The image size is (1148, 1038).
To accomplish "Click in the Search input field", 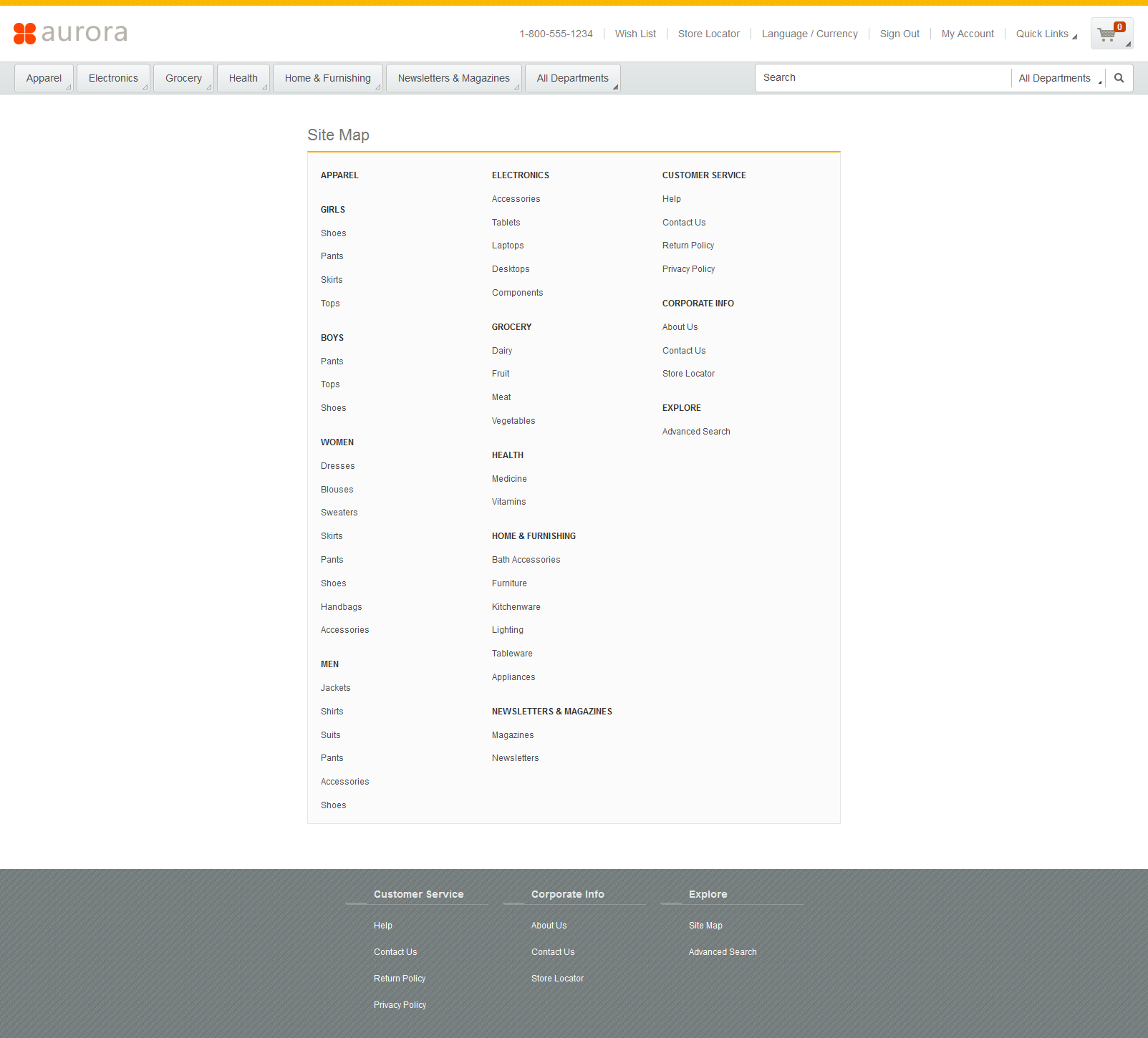I will (x=883, y=78).
